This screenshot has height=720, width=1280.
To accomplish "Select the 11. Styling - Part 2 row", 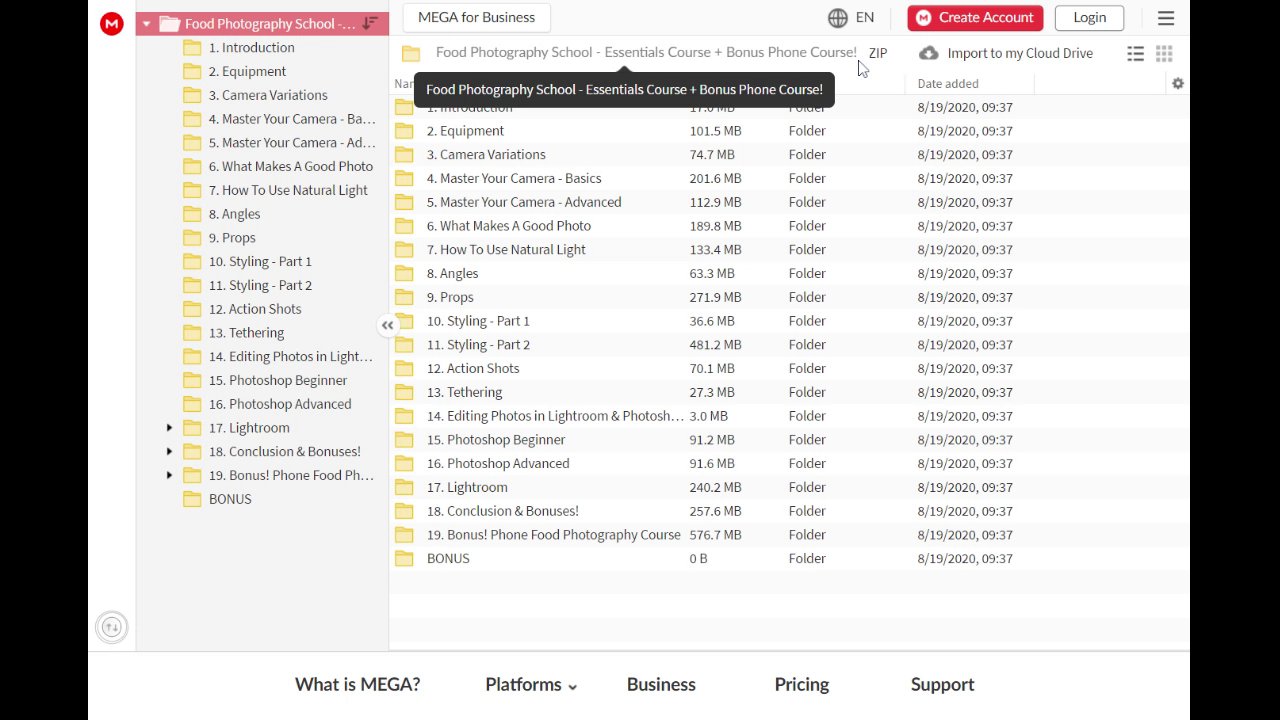I will point(789,345).
